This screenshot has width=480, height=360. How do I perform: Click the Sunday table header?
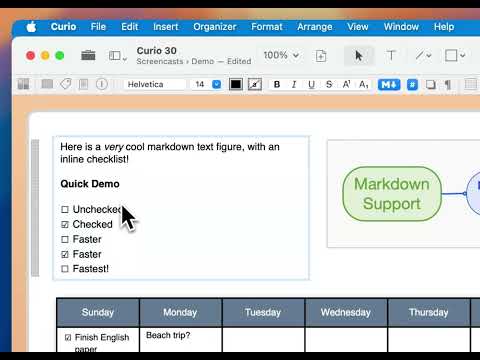point(98,312)
